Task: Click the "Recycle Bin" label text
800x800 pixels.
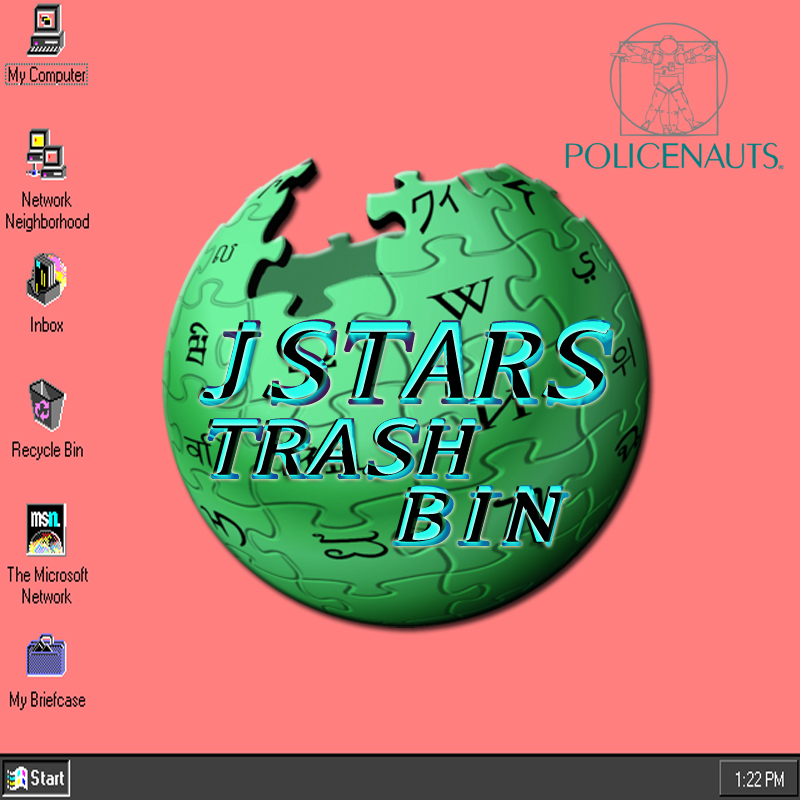Action: (x=47, y=450)
